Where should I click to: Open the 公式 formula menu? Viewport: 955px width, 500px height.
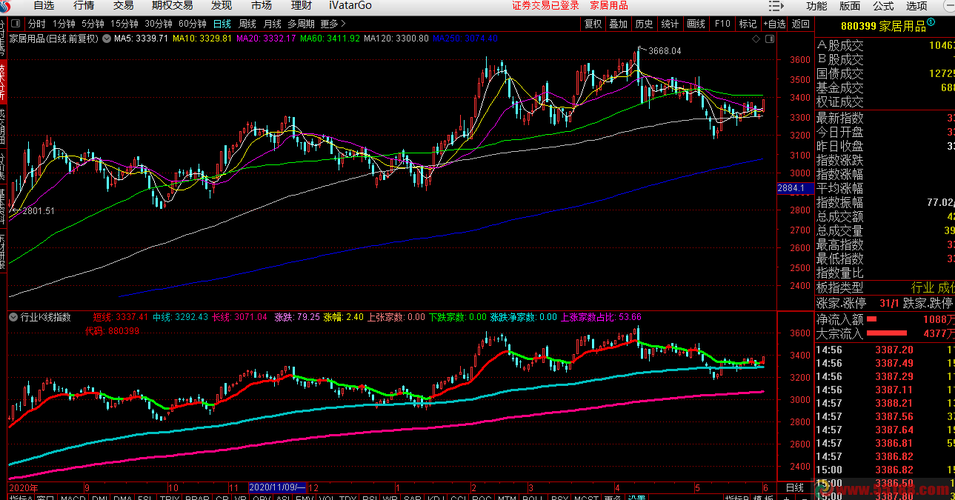(x=883, y=6)
